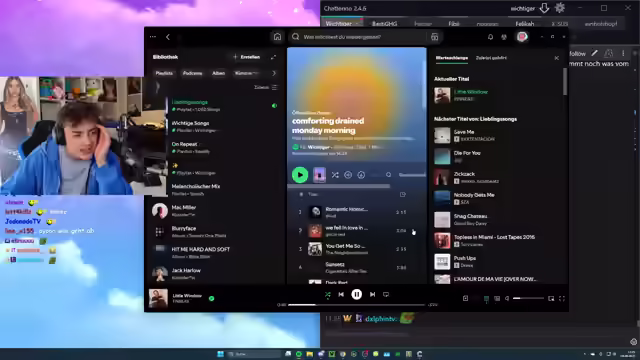Click the Spotify search input field

point(359,37)
